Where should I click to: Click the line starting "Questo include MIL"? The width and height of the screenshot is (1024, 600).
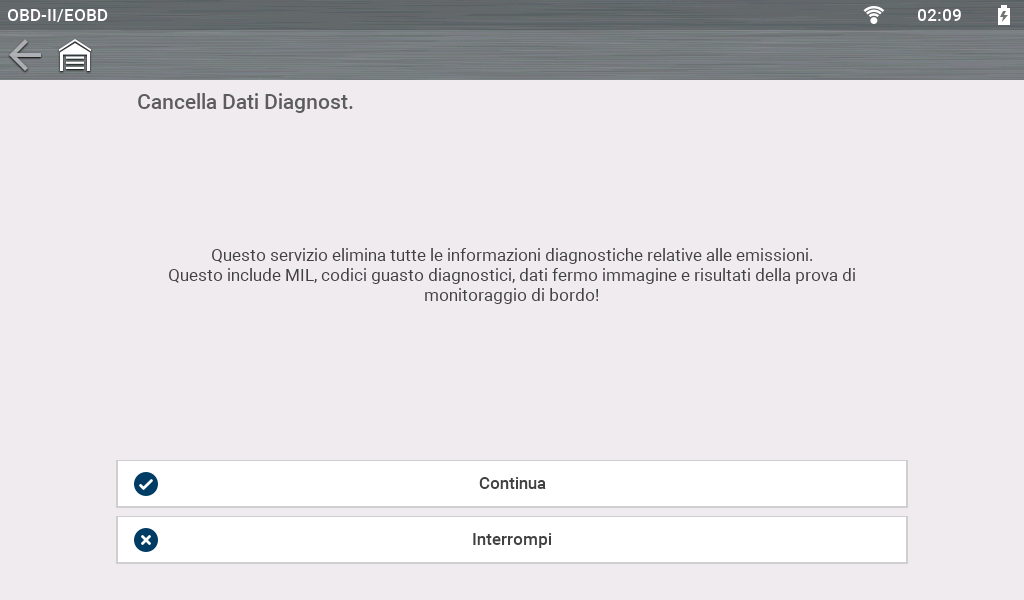point(511,275)
